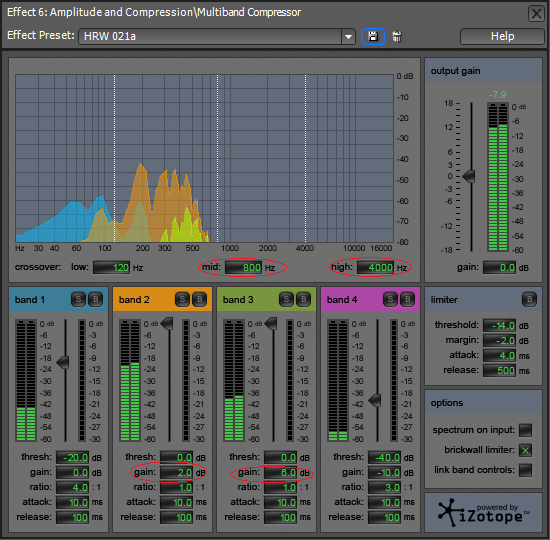Image resolution: width=550 pixels, height=540 pixels.
Task: Edit limiter threshold -14.0 field
Action: 499,325
